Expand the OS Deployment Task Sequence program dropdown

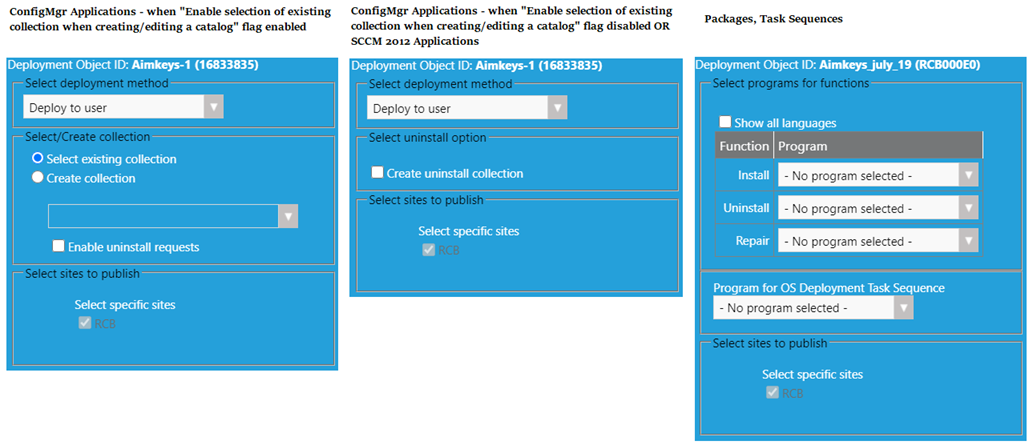click(813, 308)
